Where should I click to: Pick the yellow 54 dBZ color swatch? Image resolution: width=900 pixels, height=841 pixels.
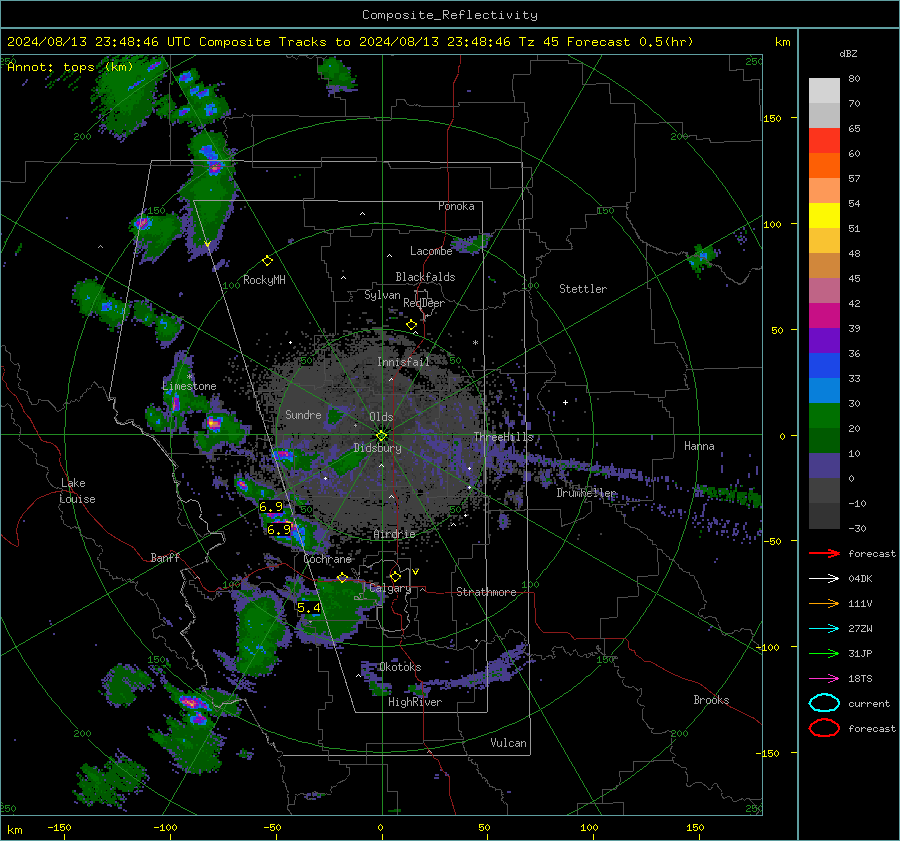[824, 216]
